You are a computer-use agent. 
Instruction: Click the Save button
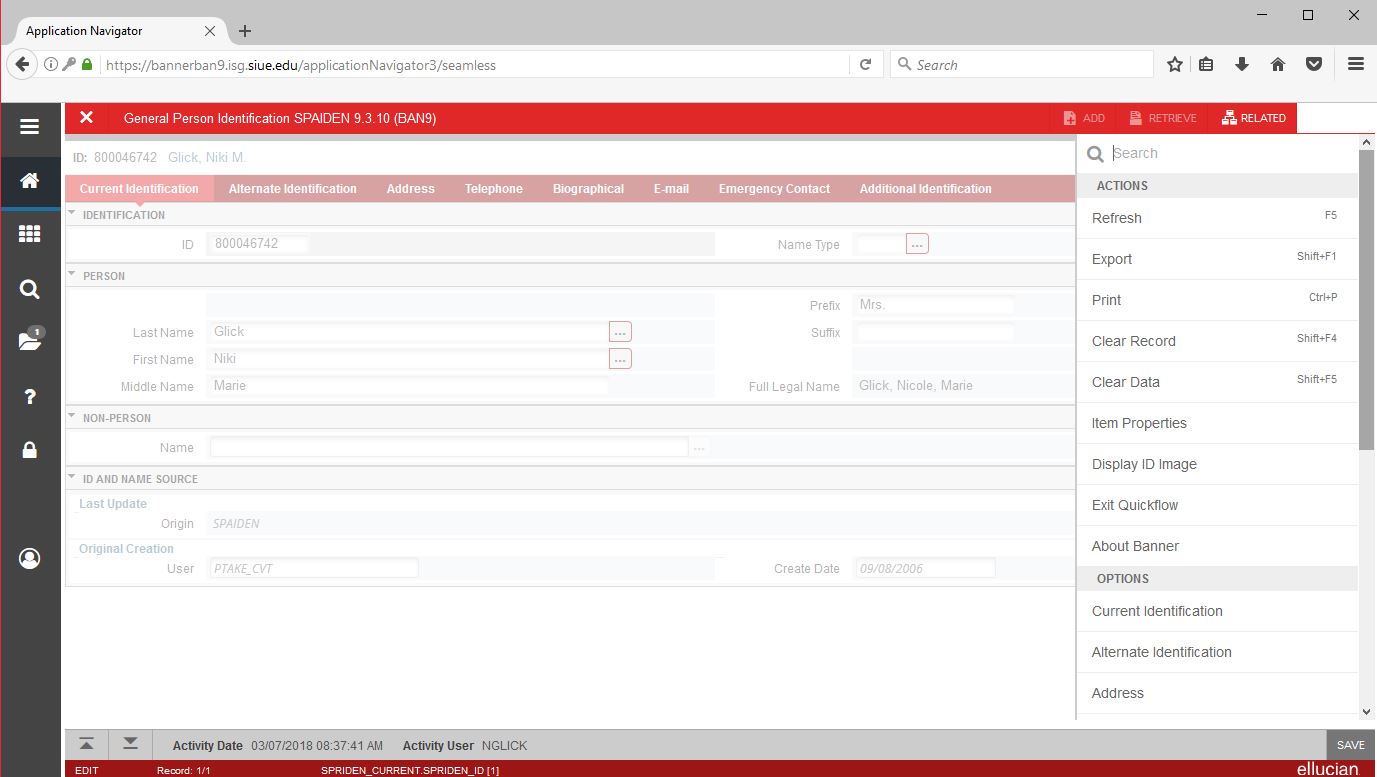pyautogui.click(x=1350, y=745)
